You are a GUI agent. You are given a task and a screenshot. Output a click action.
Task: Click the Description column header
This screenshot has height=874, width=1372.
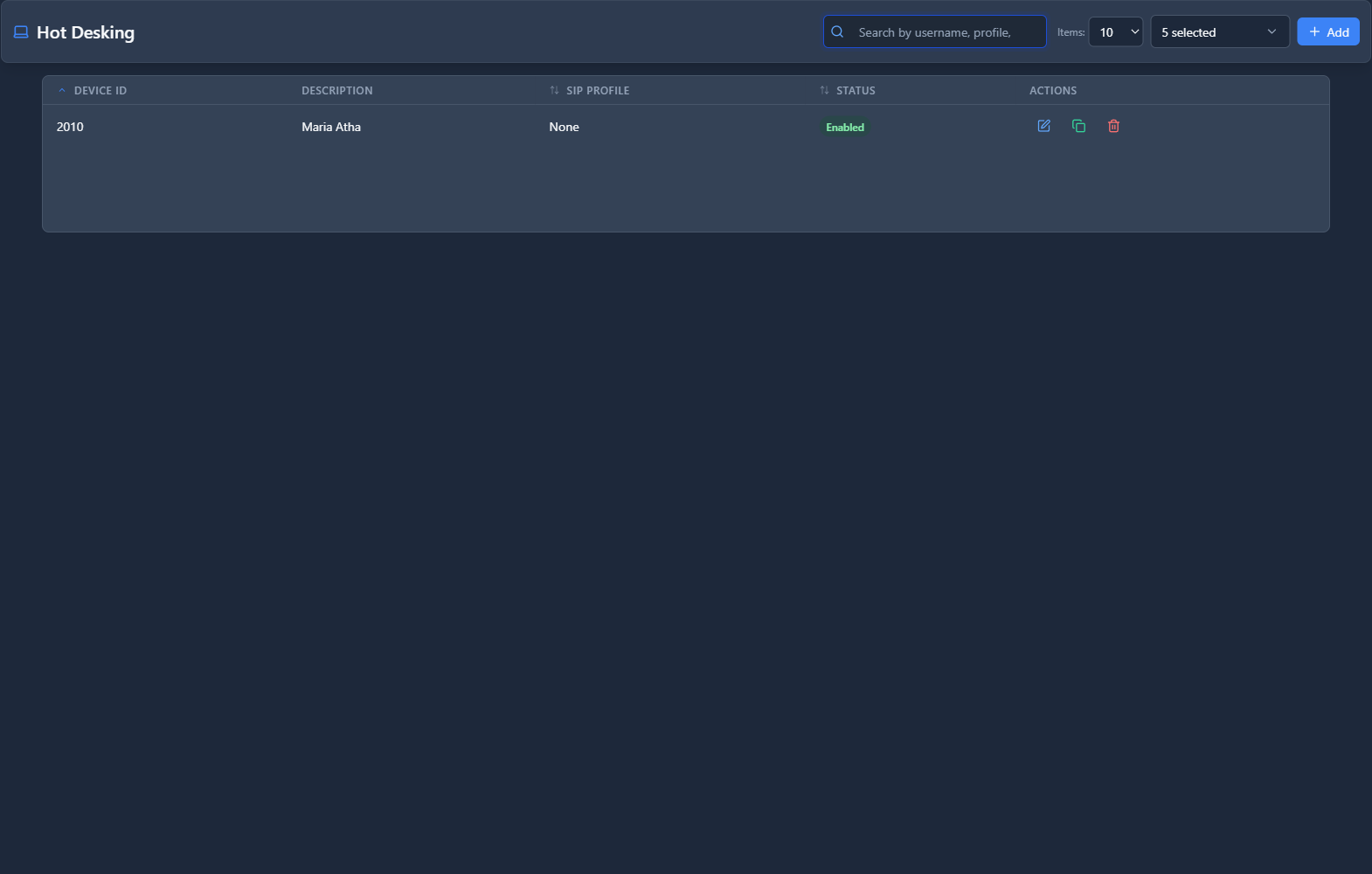(337, 91)
